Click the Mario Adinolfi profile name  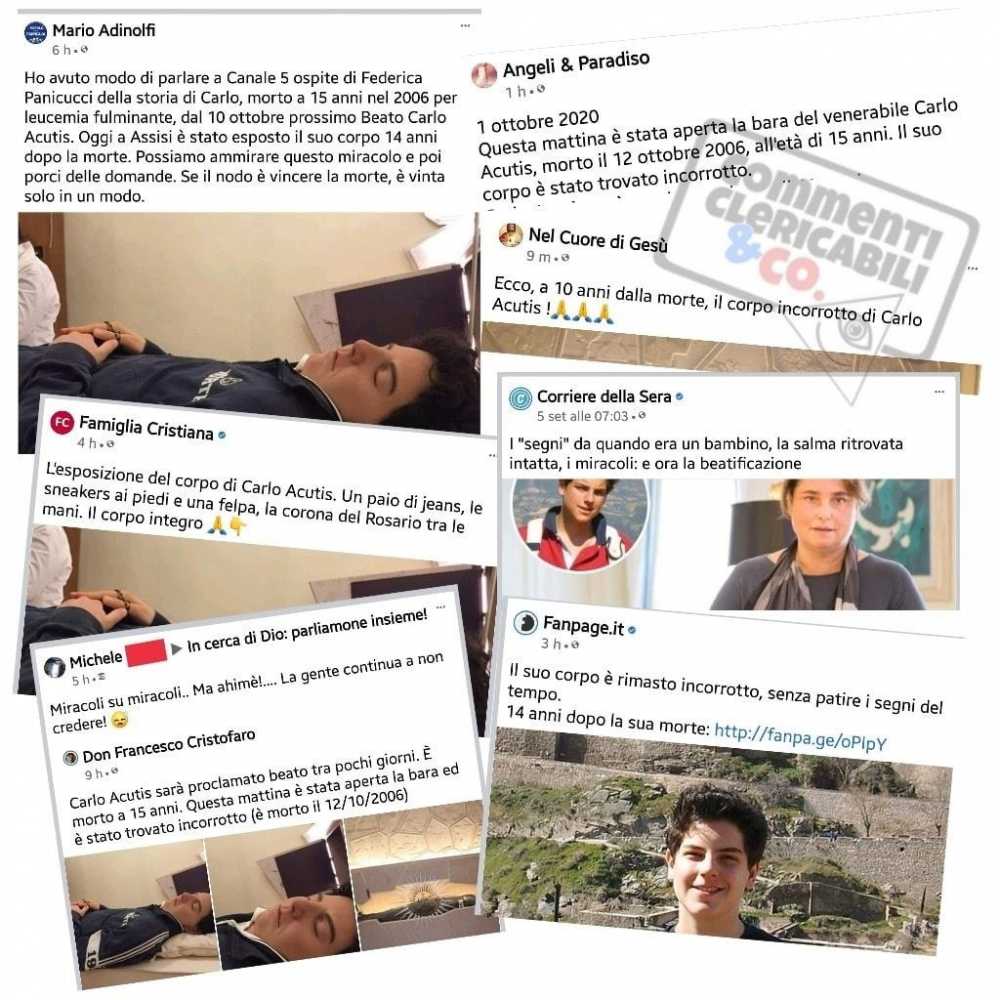pyautogui.click(x=103, y=30)
